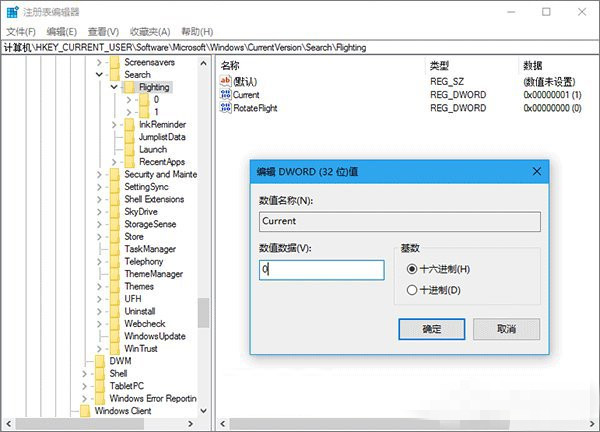600x432 pixels.
Task: Open the WindowsUpdate key folder
Action: click(x=115, y=335)
